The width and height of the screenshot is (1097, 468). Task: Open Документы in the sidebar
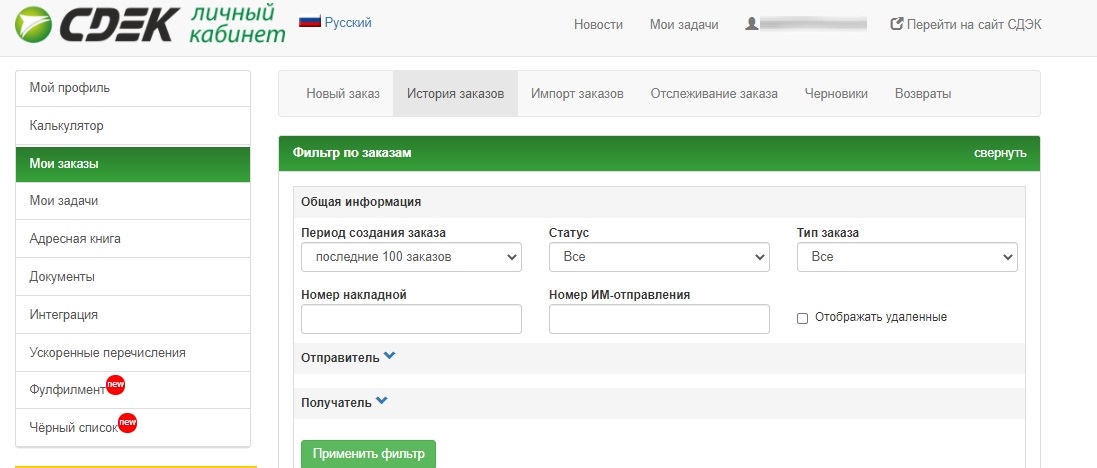click(133, 277)
